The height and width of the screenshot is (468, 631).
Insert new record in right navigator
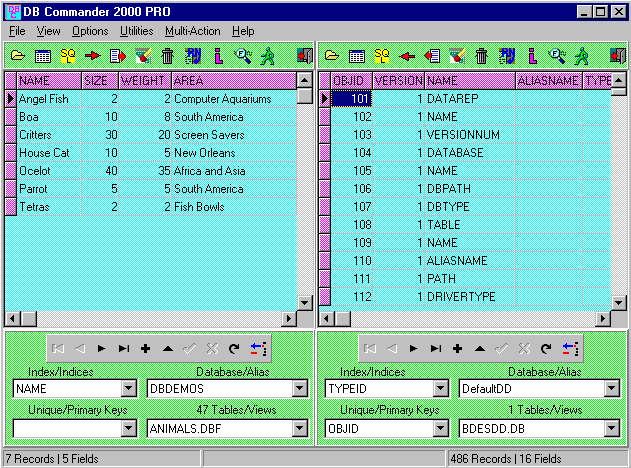[x=458, y=348]
